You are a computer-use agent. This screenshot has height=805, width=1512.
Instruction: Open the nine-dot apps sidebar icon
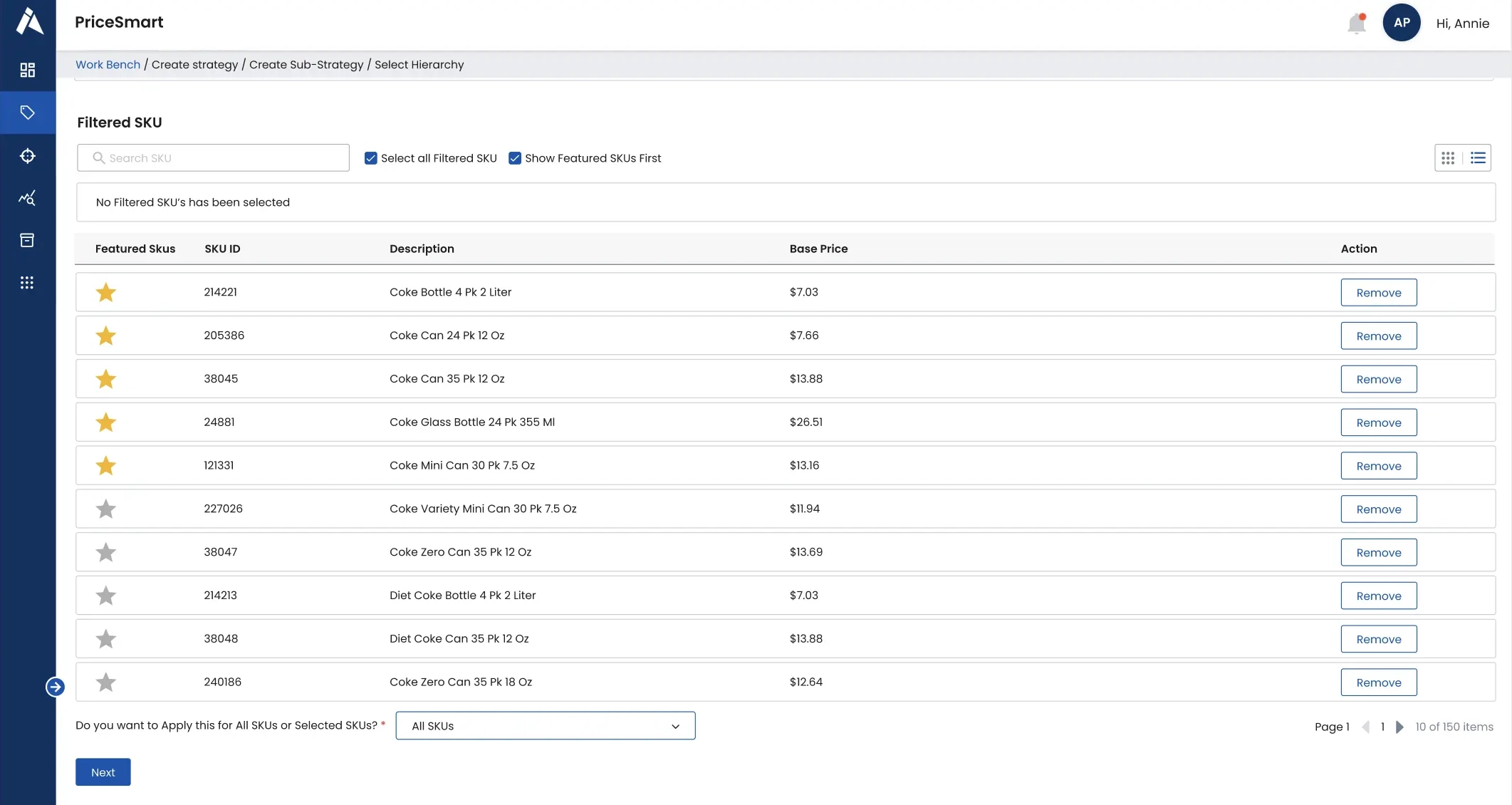(27, 283)
